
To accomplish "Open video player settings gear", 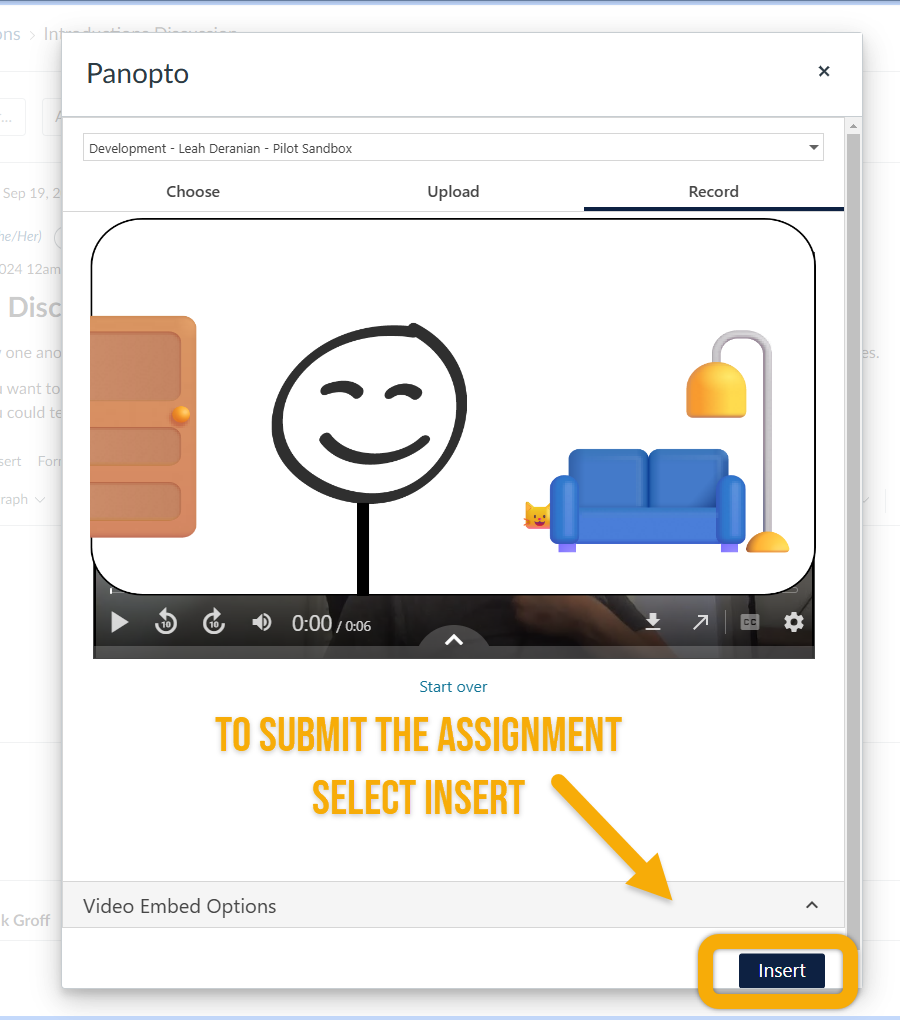I will pyautogui.click(x=793, y=623).
